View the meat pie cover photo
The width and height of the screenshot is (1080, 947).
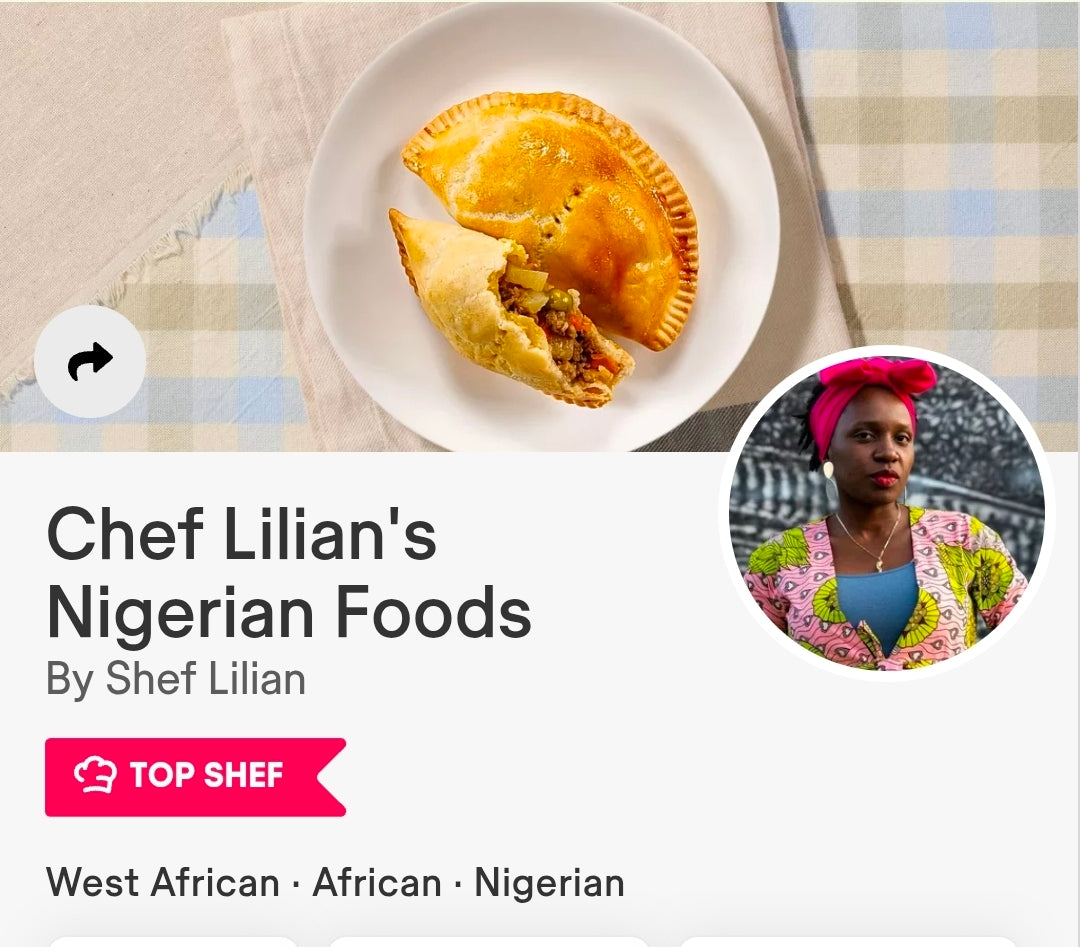point(540,225)
